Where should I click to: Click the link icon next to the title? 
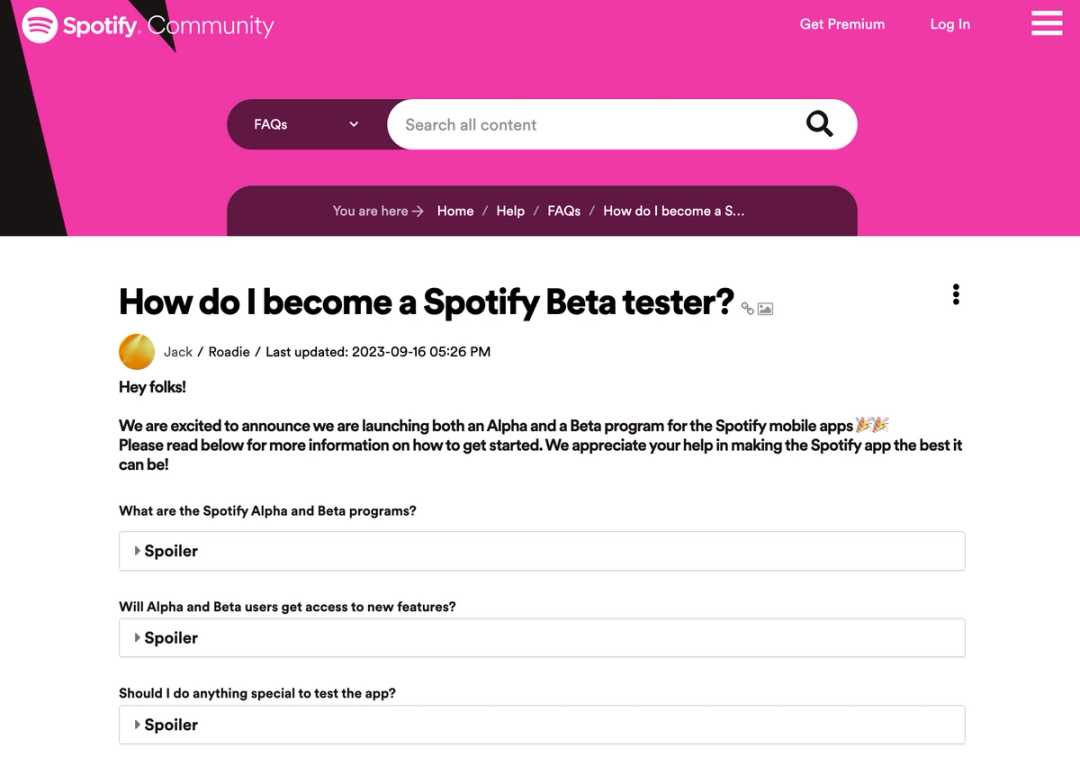click(x=747, y=309)
